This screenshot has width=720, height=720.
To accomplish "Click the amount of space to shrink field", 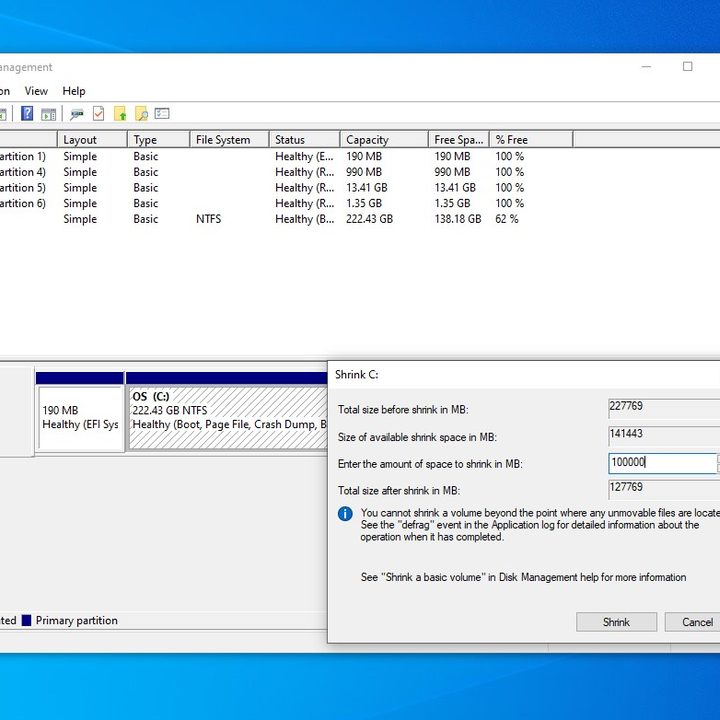I will (662, 463).
